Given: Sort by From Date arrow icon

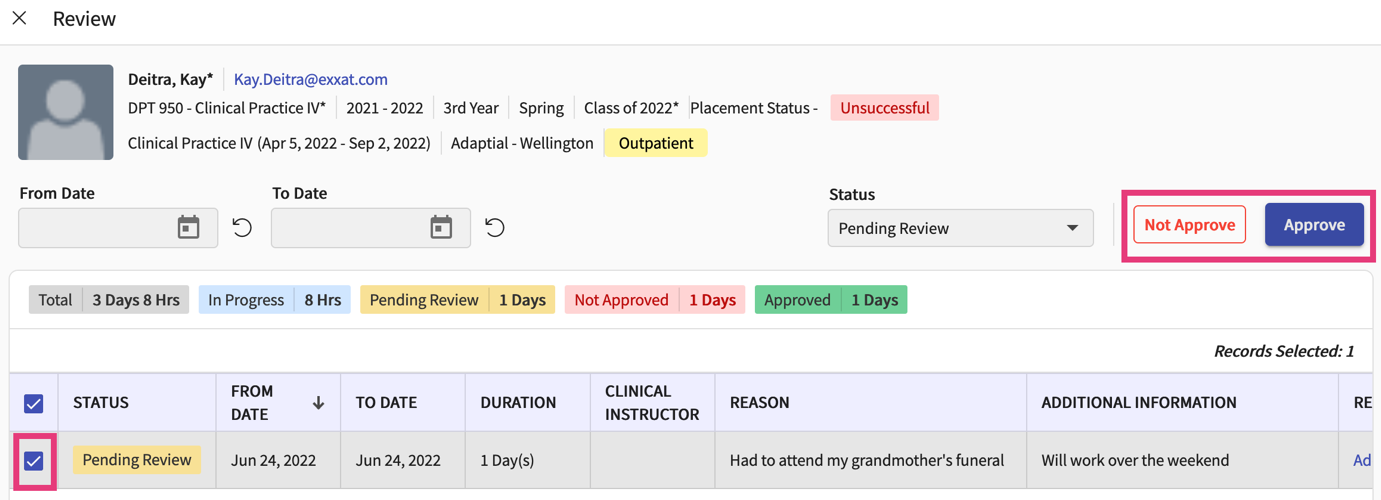Looking at the screenshot, I should (x=318, y=403).
